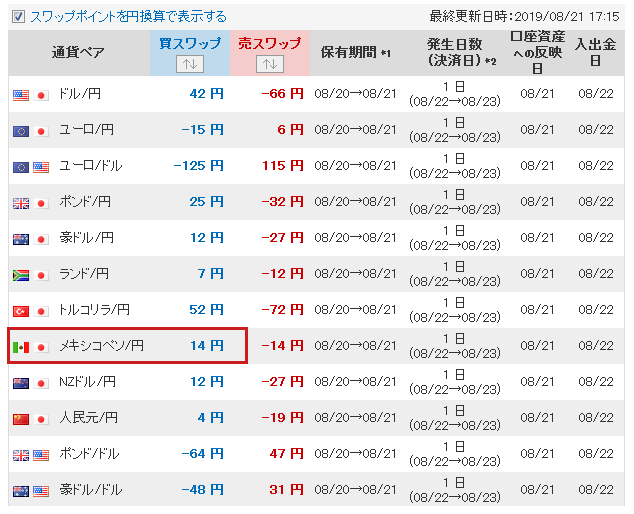Click the 52 円 buy swap for トルコリラ/円
This screenshot has height=514, width=634.
pos(207,310)
